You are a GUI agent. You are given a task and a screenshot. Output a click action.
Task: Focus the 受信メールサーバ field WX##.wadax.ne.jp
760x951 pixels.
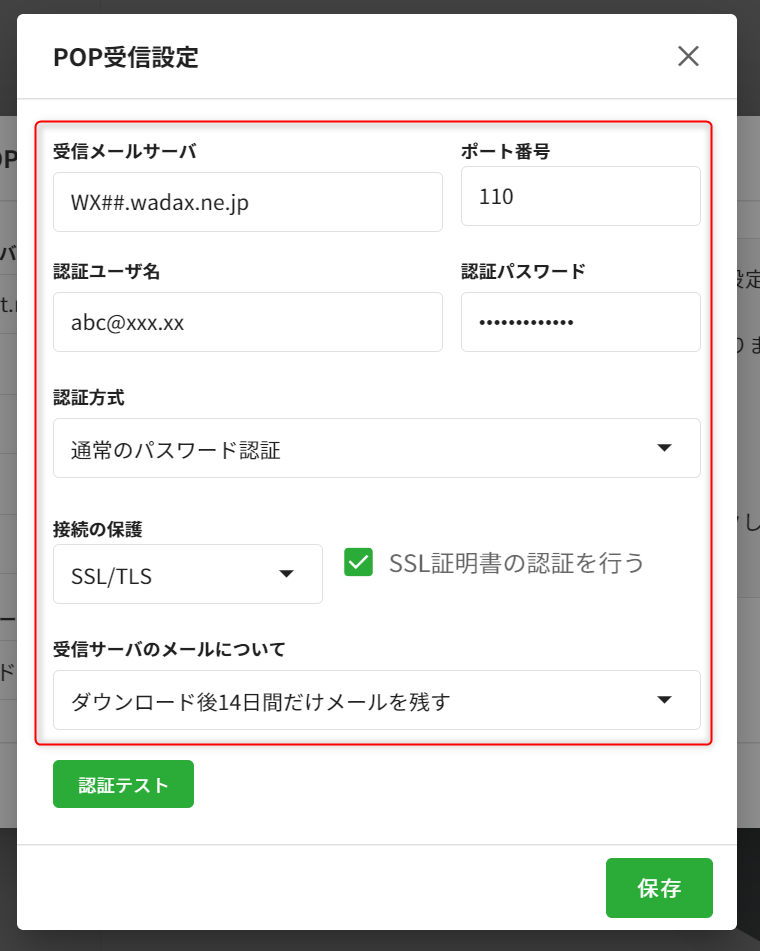[248, 202]
